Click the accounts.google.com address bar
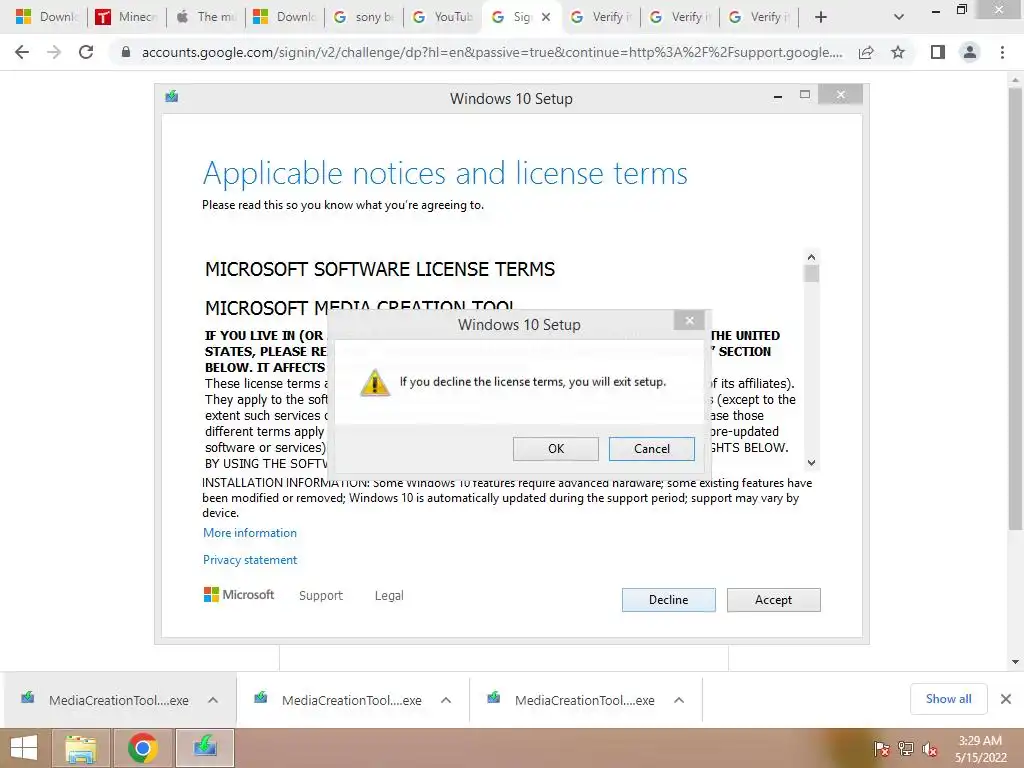Viewport: 1024px width, 768px height. pyautogui.click(x=492, y=52)
